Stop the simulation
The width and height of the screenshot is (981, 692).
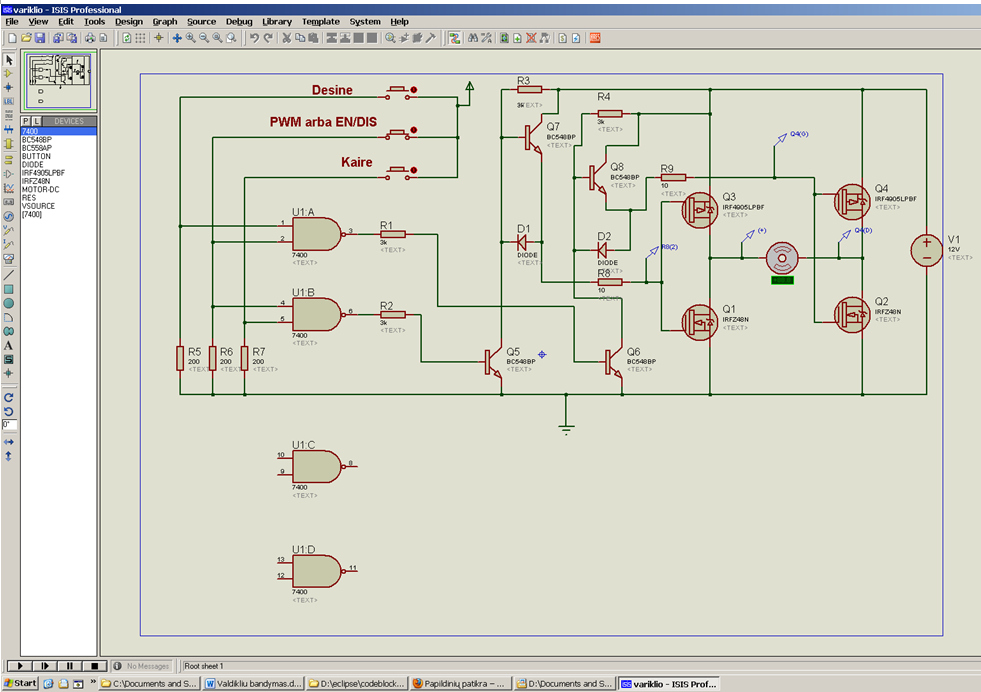pyautogui.click(x=94, y=666)
